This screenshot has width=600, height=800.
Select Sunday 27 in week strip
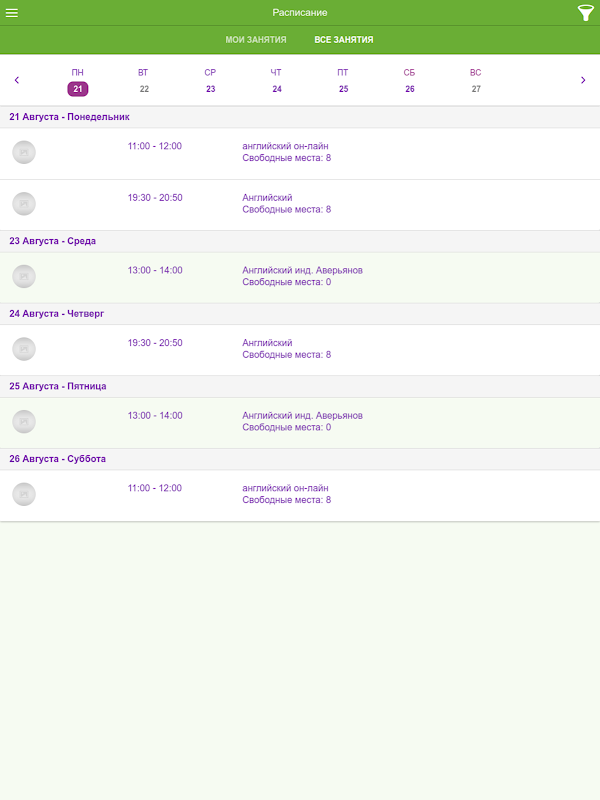(x=476, y=81)
